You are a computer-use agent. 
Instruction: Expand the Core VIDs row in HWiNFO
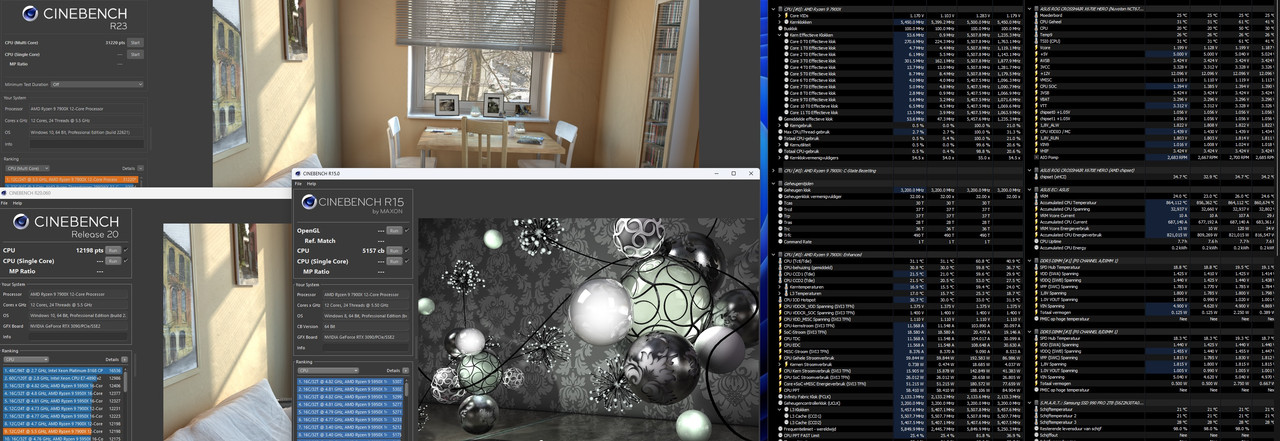779,16
